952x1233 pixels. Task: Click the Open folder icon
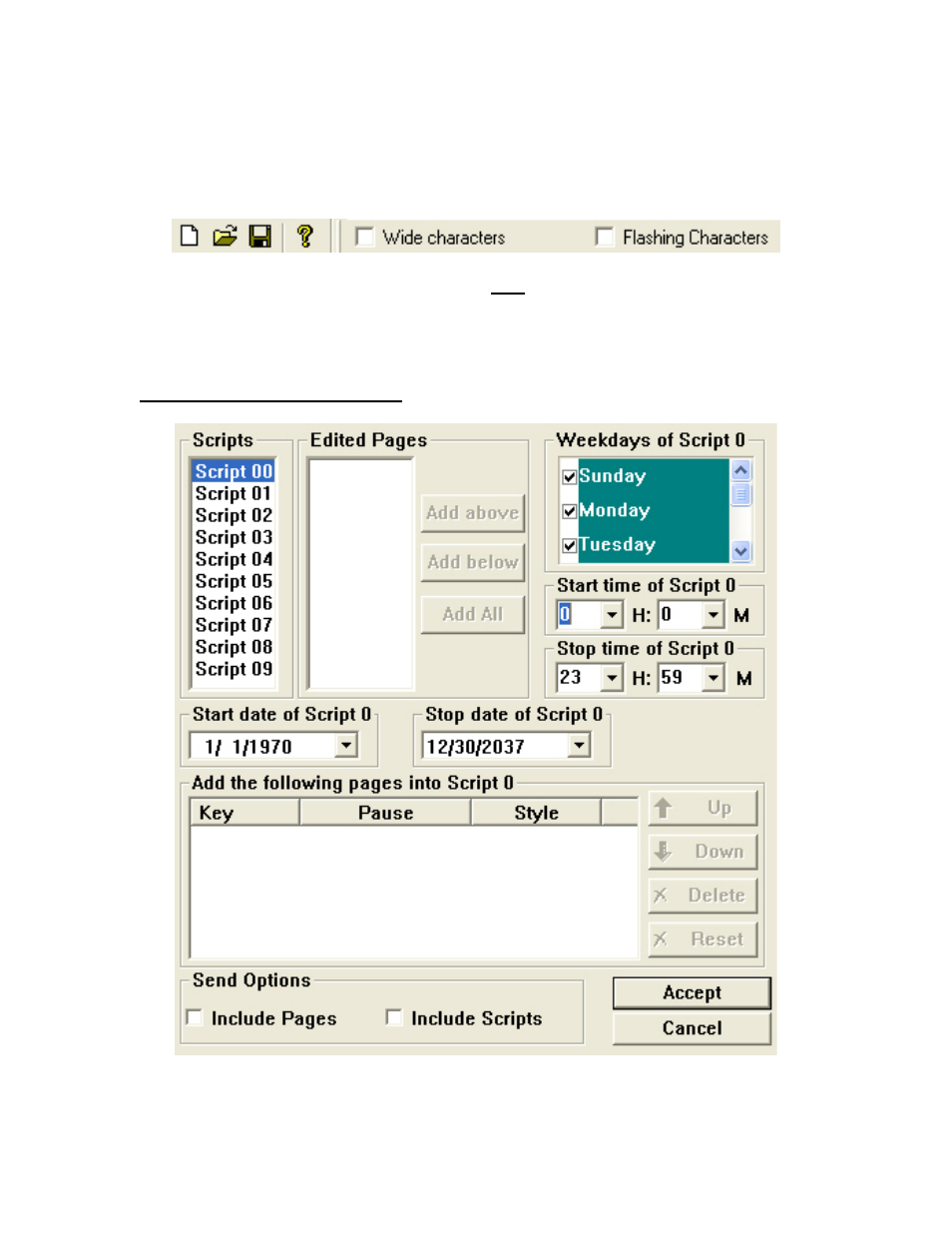coord(225,237)
